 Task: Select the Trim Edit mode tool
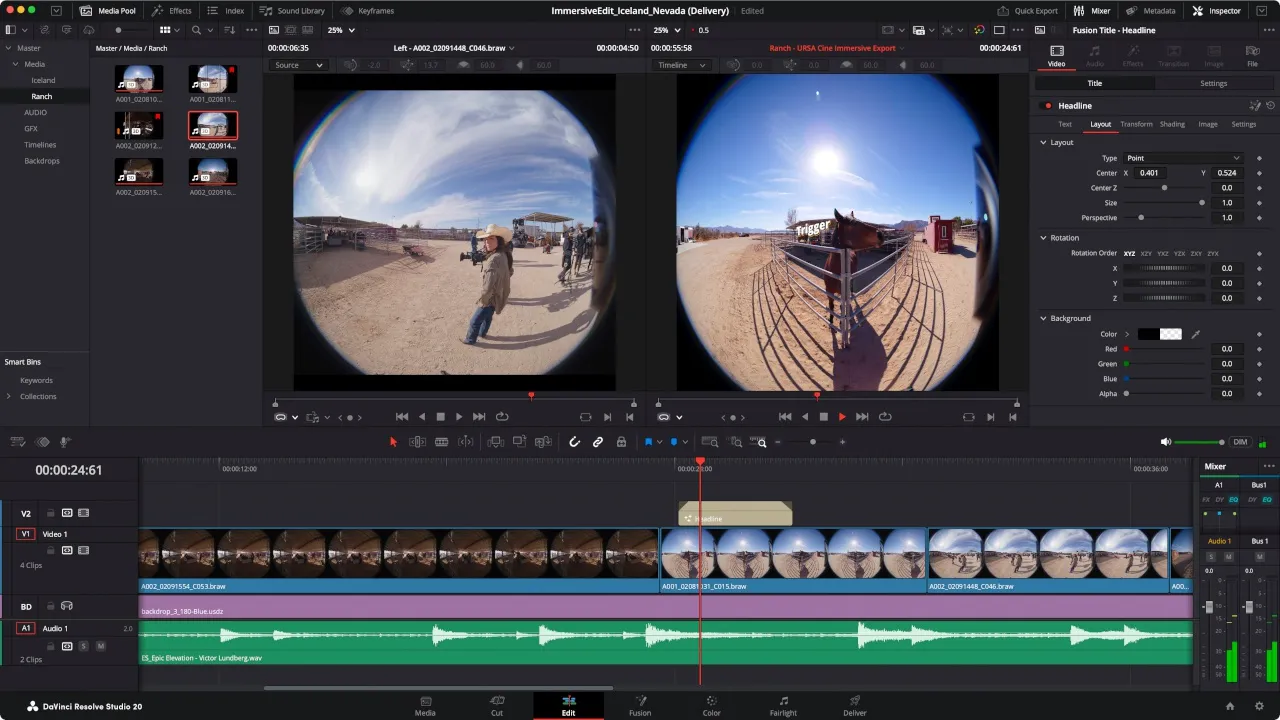click(417, 441)
